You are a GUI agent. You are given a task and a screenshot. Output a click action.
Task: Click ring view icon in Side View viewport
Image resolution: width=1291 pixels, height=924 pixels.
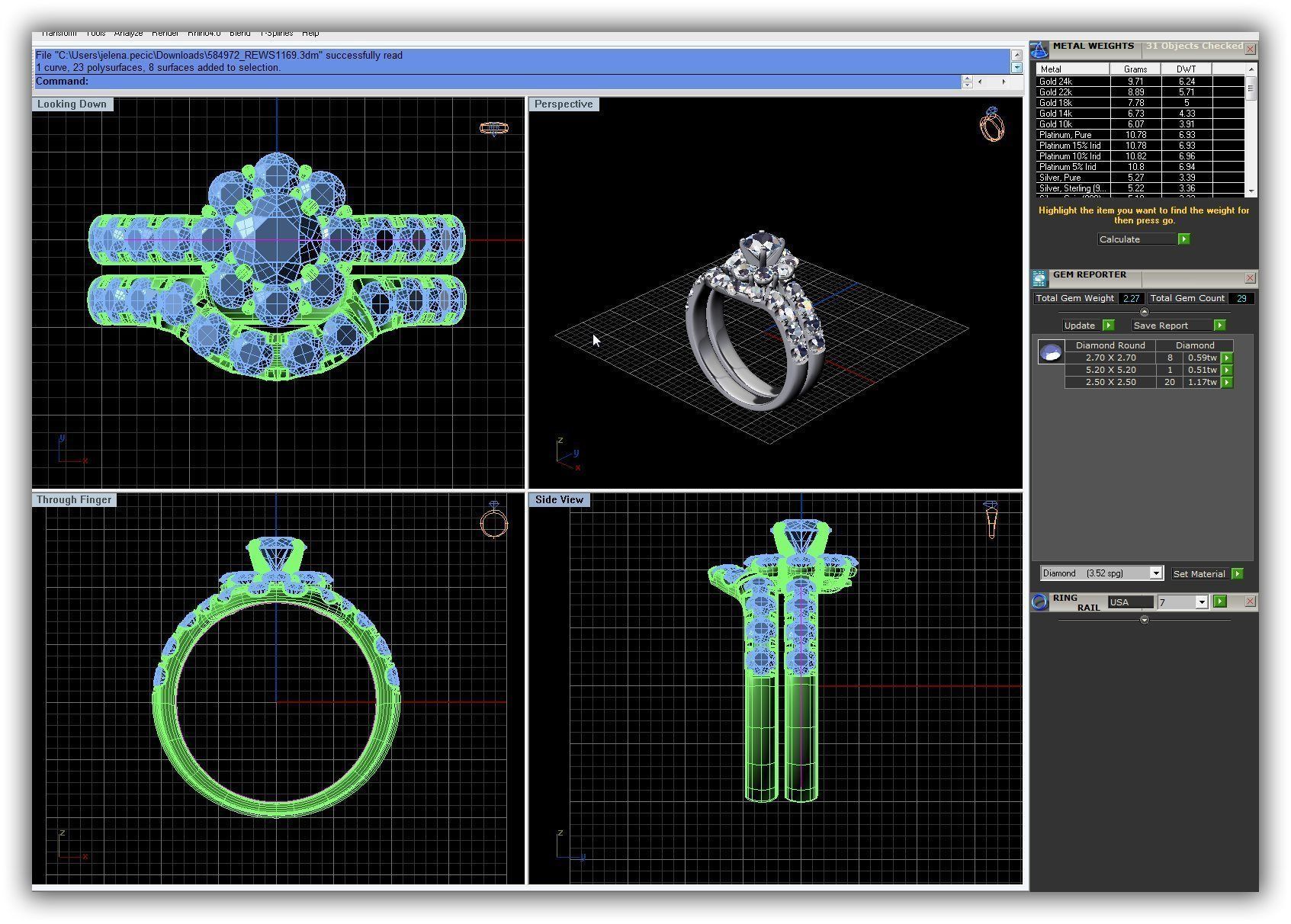point(991,520)
